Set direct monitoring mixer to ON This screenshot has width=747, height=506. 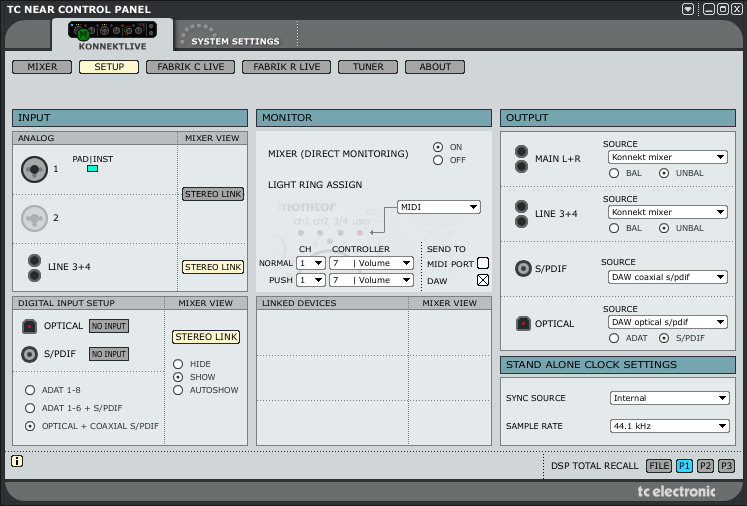438,147
